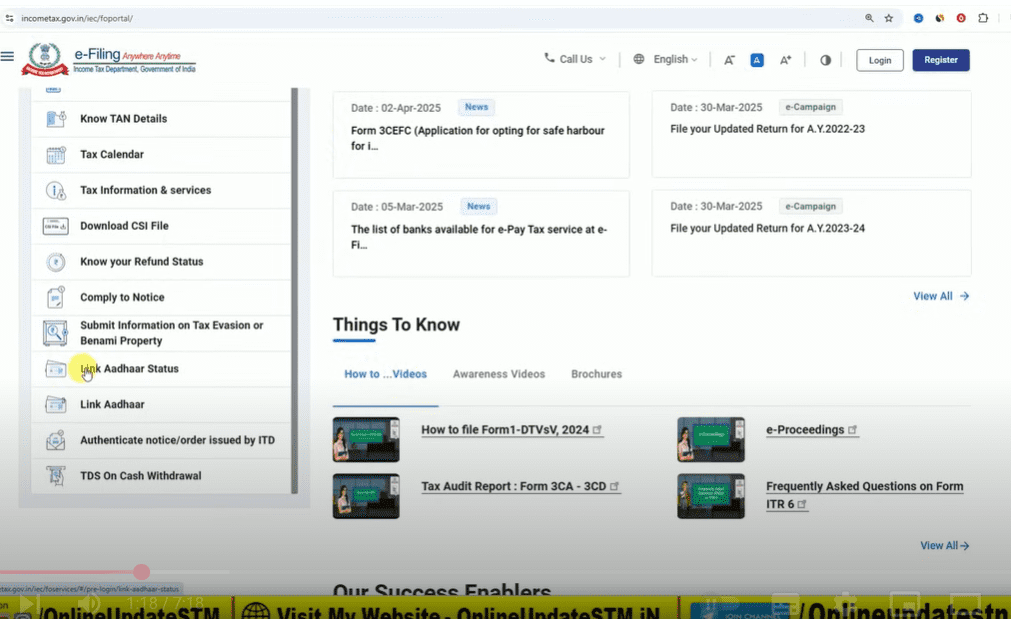Click the browser address bar URL

(x=77, y=18)
